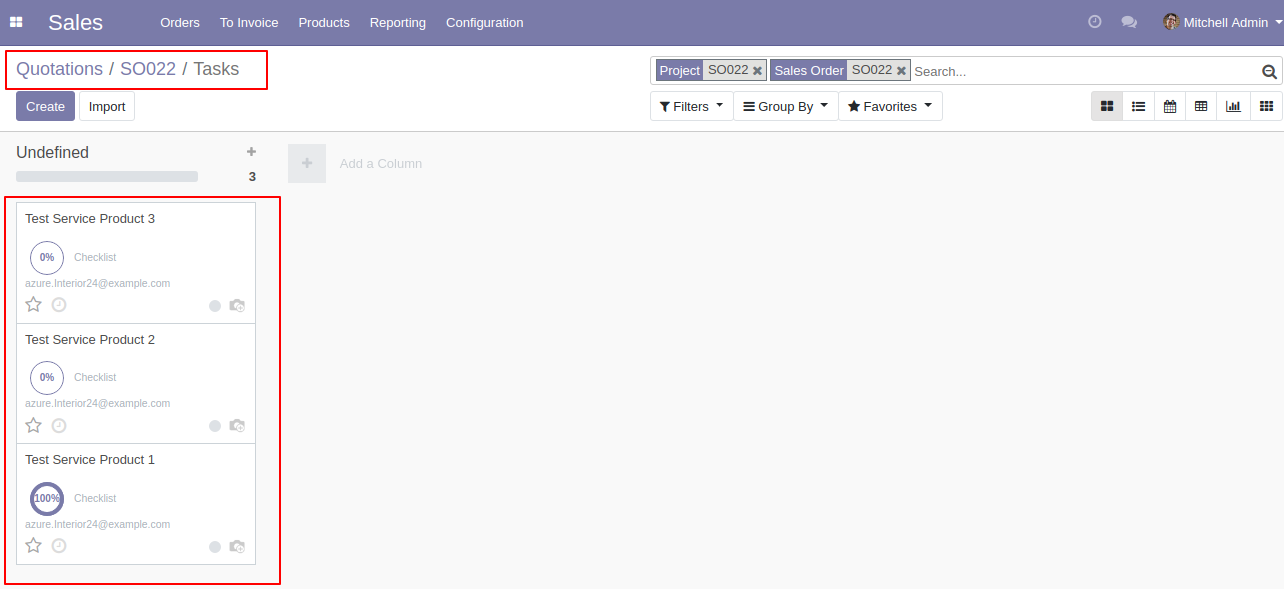Switch to Pivot table view
The width and height of the screenshot is (1284, 589).
coord(1201,106)
